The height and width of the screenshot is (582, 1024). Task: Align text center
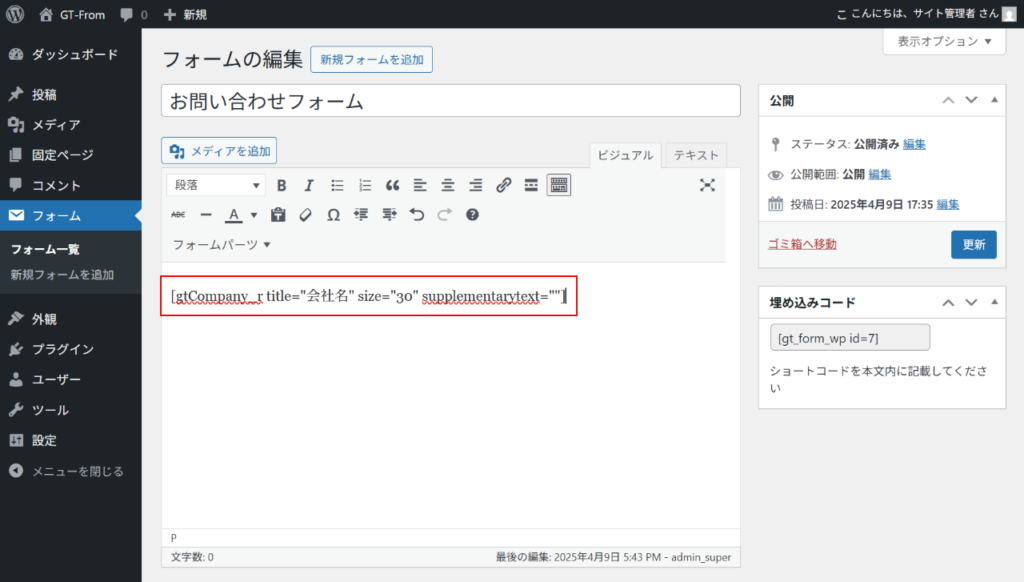[447, 185]
